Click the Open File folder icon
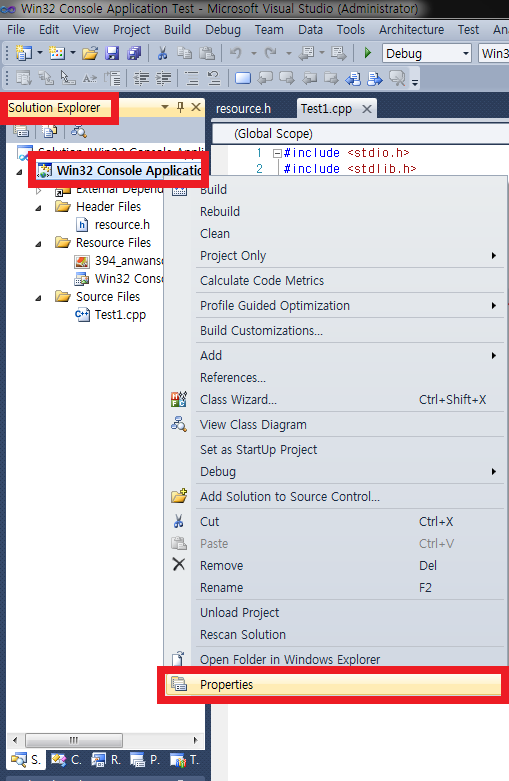 pyautogui.click(x=90, y=53)
